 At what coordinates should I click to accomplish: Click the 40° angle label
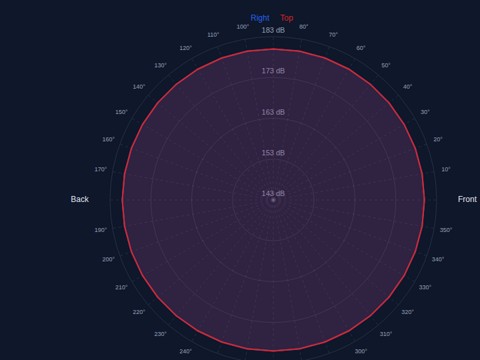click(407, 87)
